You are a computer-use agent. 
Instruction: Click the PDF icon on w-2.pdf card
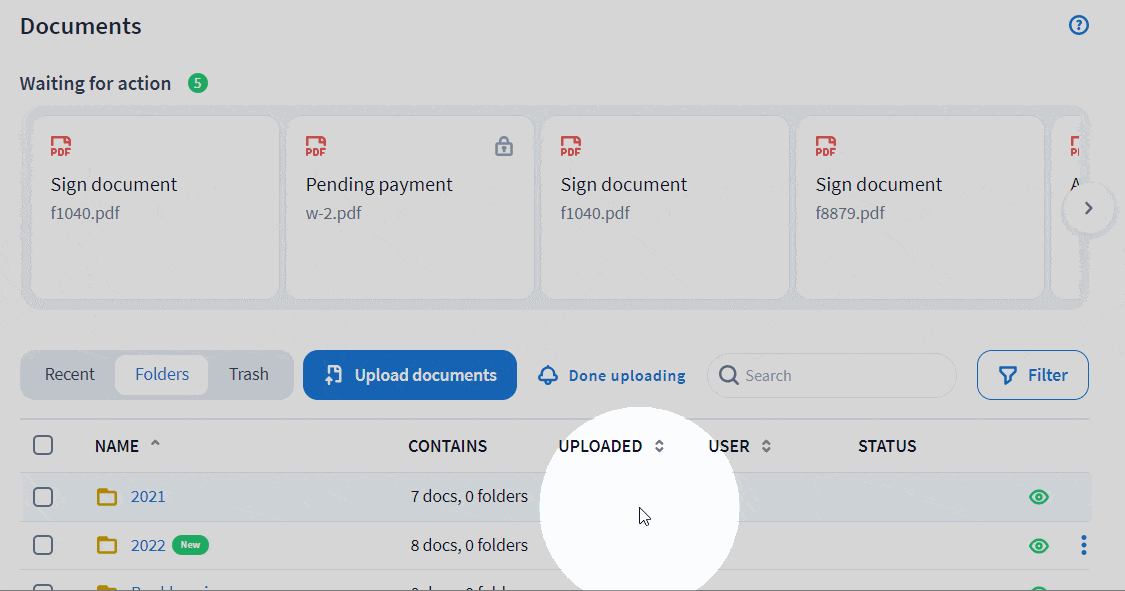316,147
